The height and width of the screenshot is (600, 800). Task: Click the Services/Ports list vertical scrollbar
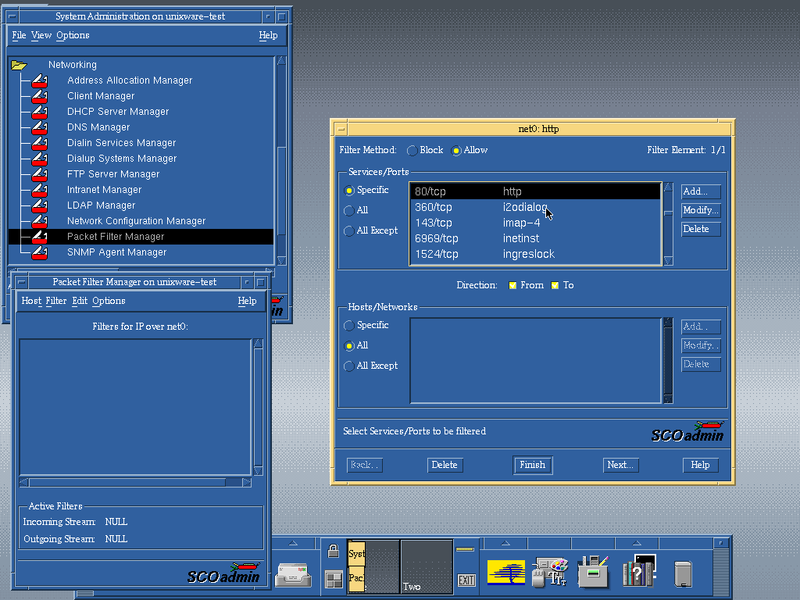click(x=668, y=224)
